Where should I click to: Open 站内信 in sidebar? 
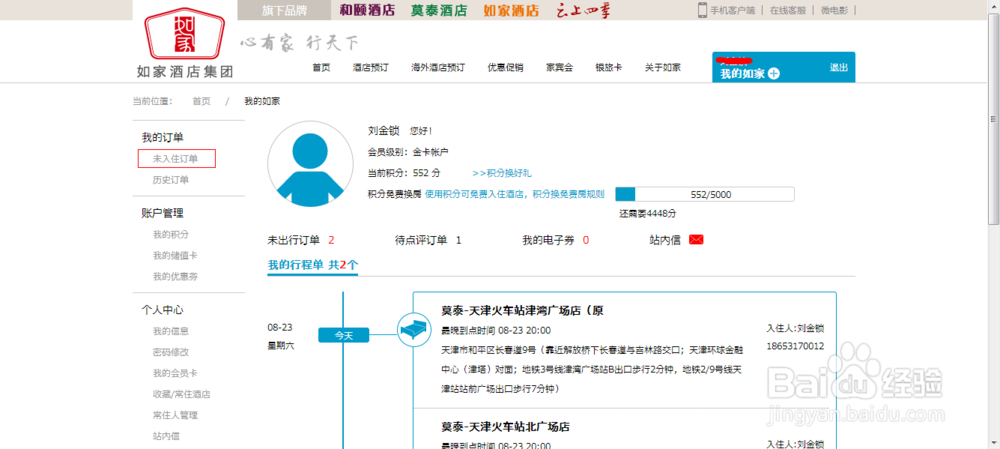pos(166,436)
